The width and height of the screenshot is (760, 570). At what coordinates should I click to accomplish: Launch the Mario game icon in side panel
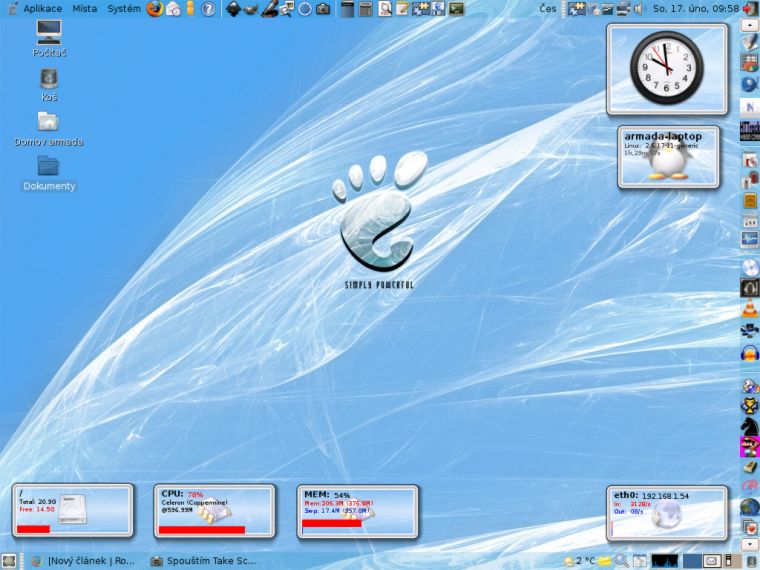pyautogui.click(x=749, y=446)
